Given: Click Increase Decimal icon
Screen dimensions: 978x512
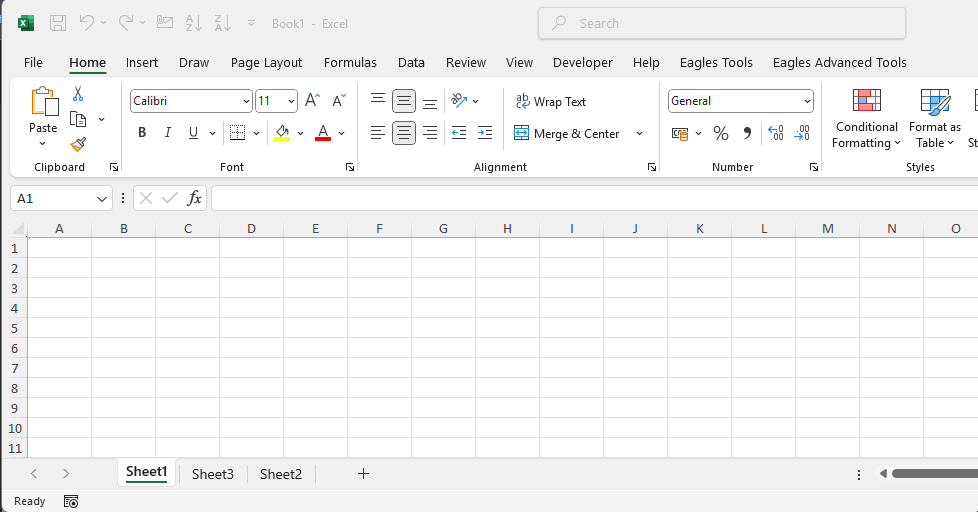Looking at the screenshot, I should point(775,133).
